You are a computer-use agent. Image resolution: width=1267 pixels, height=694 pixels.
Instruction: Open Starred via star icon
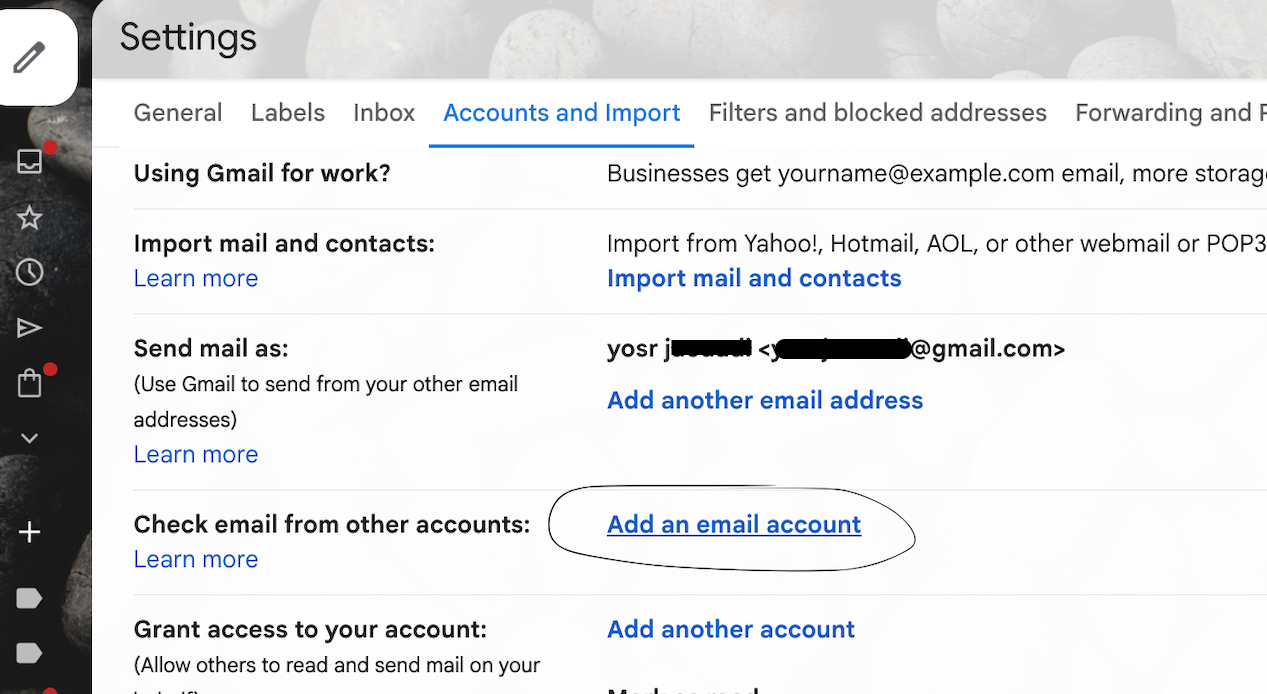29,217
